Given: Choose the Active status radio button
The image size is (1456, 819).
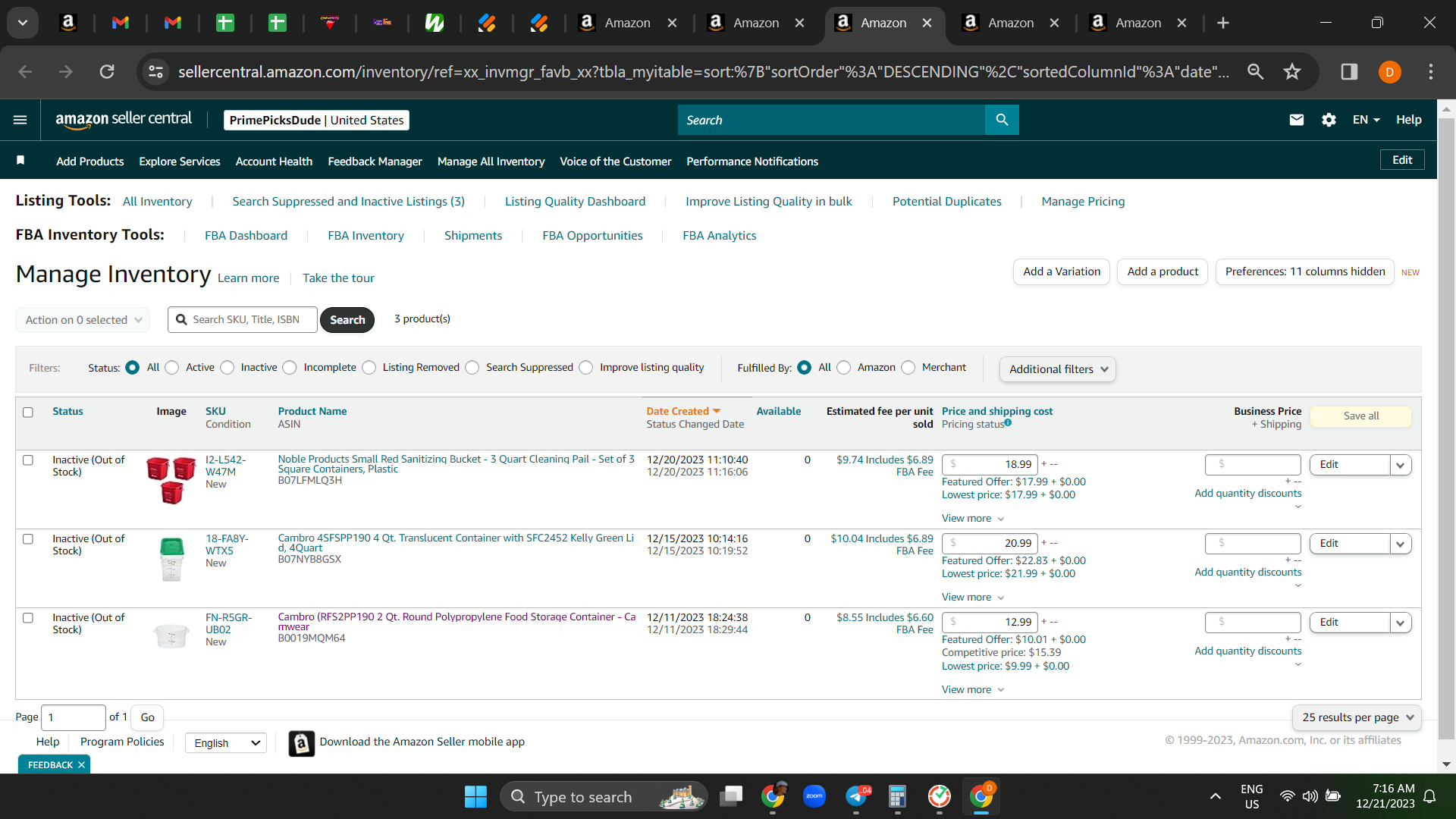Looking at the screenshot, I should (172, 368).
